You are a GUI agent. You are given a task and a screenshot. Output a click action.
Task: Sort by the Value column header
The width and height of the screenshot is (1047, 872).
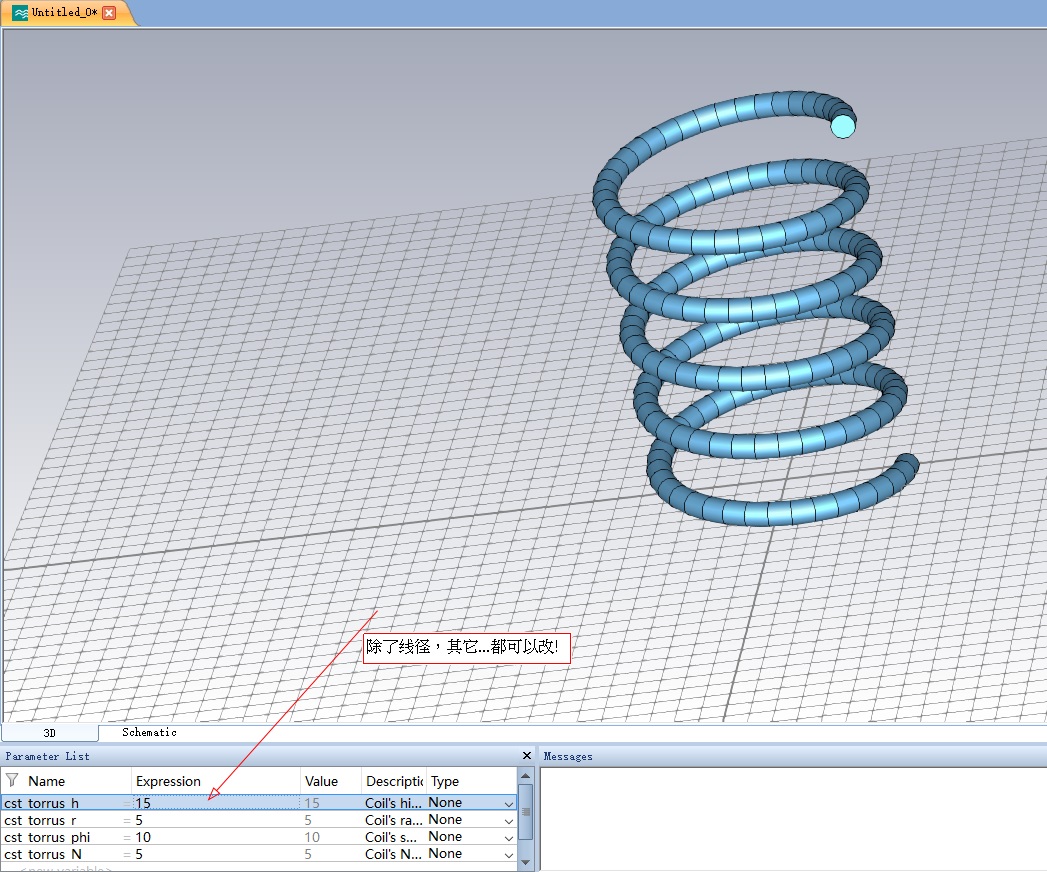pos(321,781)
